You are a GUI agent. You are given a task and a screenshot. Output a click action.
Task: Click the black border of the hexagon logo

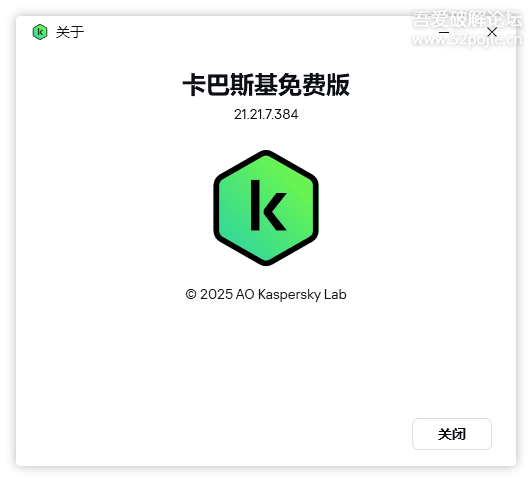click(216, 208)
